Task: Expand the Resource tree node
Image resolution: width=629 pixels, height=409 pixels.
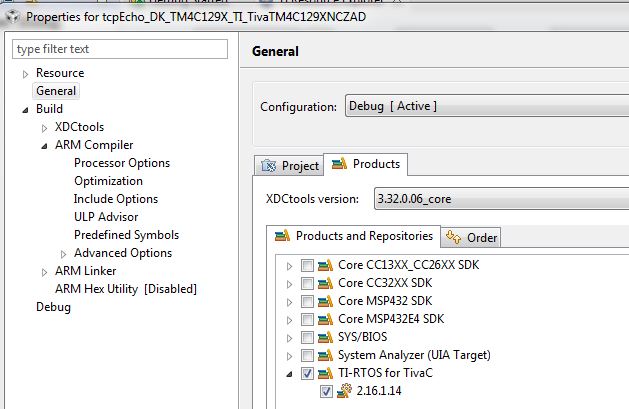Action: (26, 74)
